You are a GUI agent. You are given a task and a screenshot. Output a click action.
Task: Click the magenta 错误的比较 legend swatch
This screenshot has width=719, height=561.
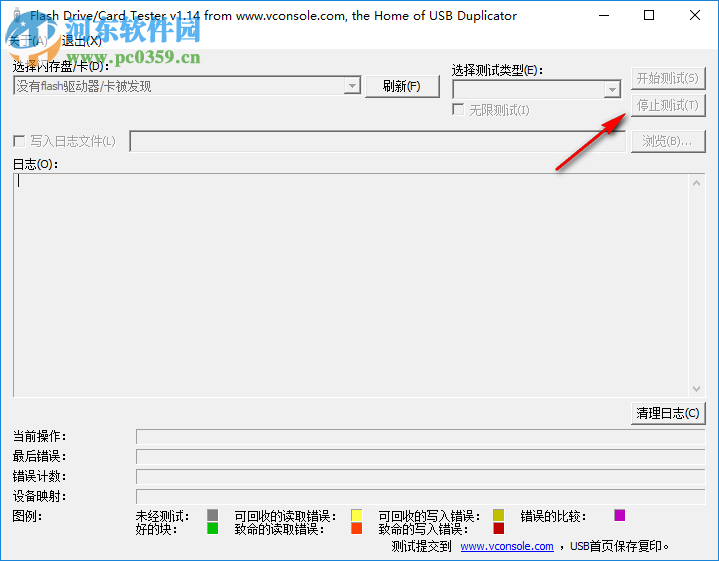[619, 515]
